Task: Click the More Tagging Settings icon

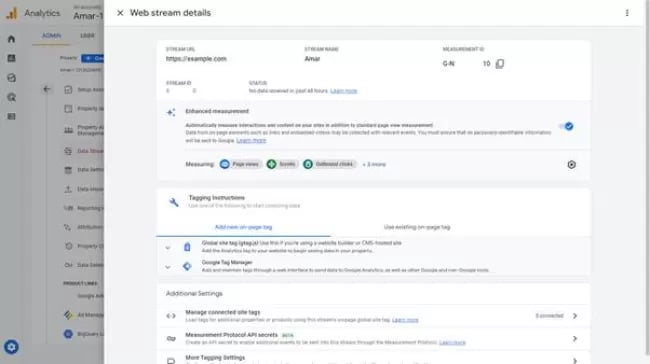Action: point(171,361)
